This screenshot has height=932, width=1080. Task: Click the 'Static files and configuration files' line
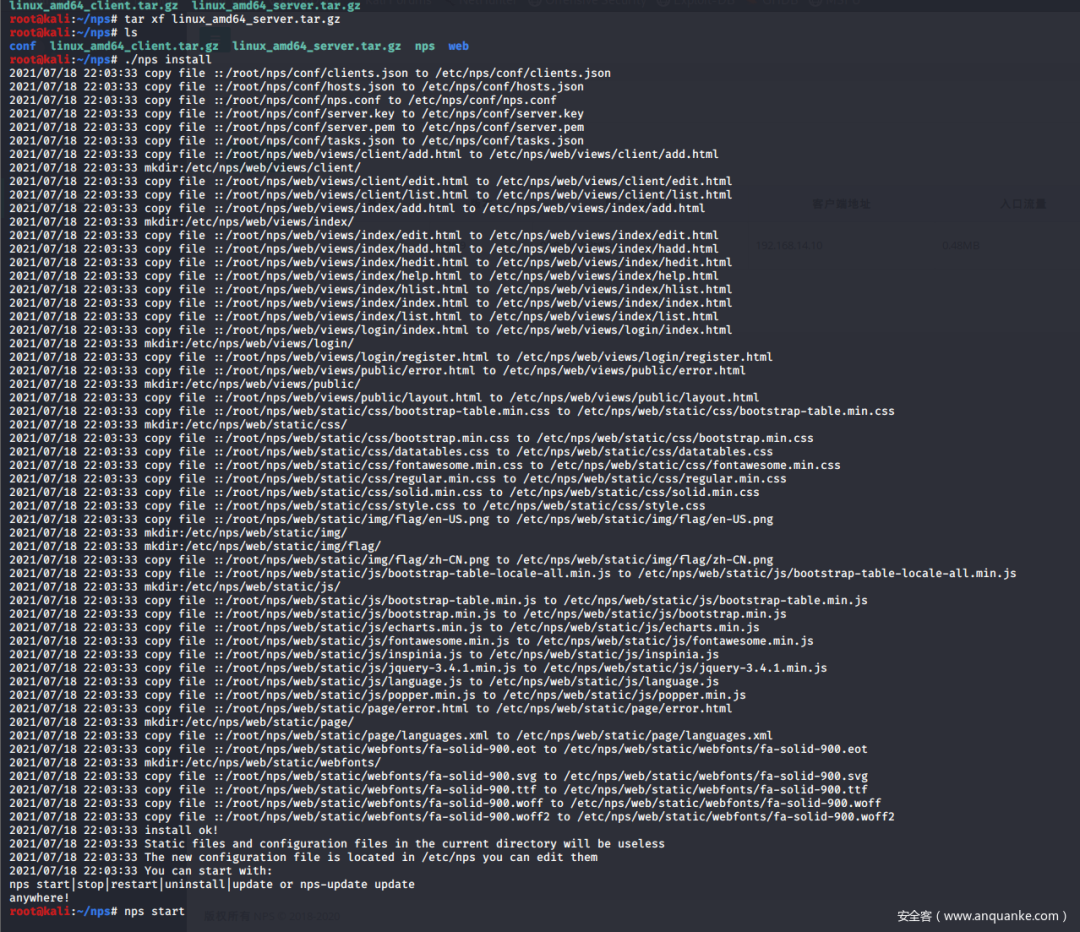(337, 844)
